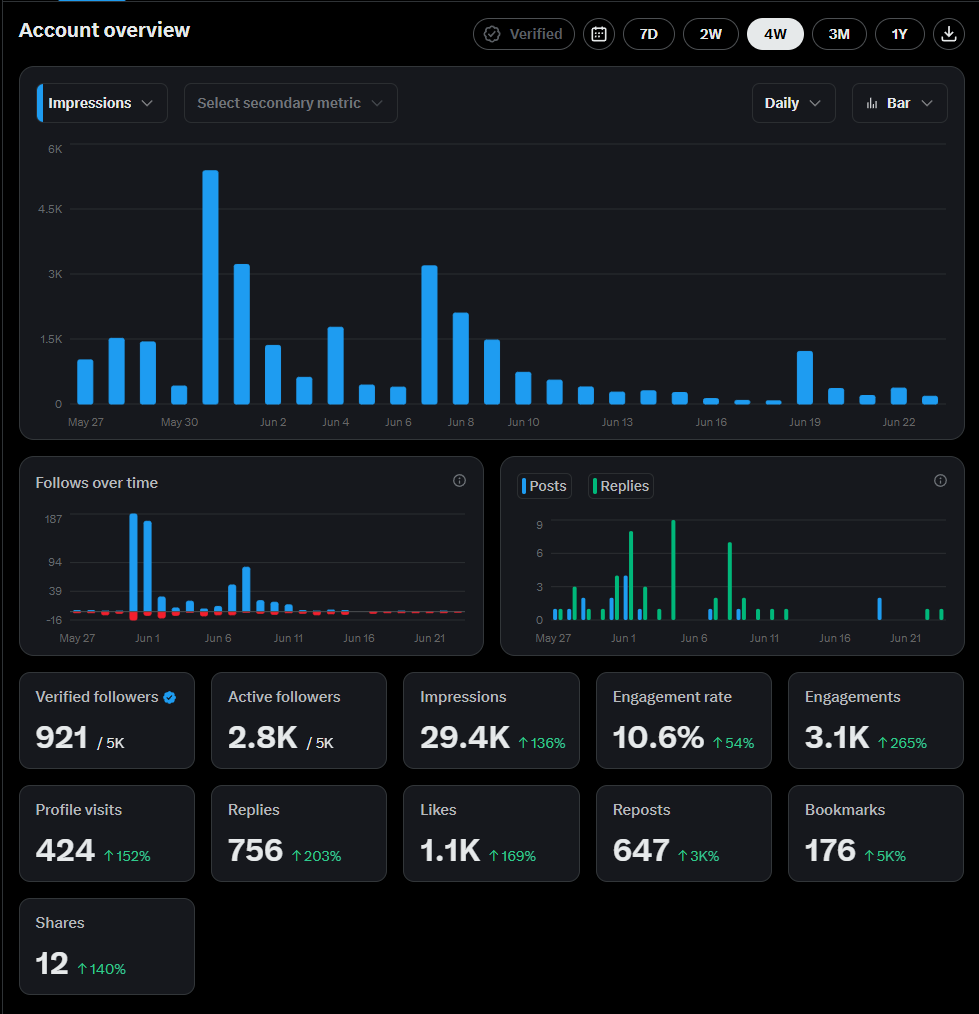Click the 5K% bookmarks increase value
This screenshot has height=1014, width=979.
click(885, 856)
